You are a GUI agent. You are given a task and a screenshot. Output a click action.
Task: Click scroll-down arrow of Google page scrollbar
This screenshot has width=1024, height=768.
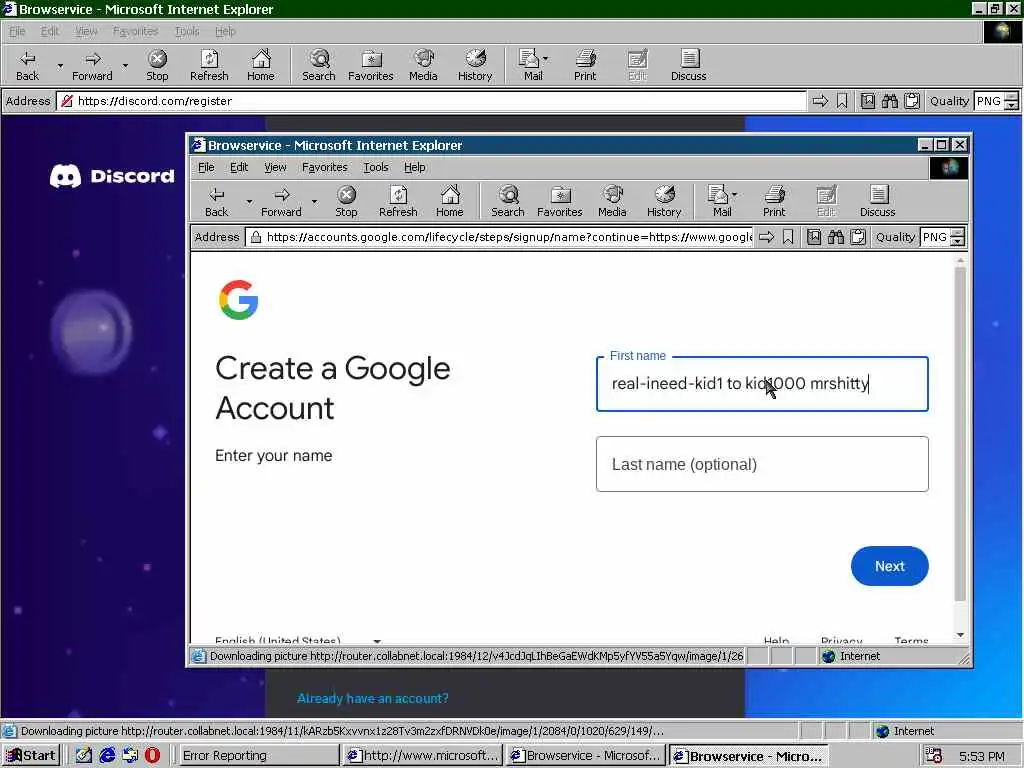960,635
